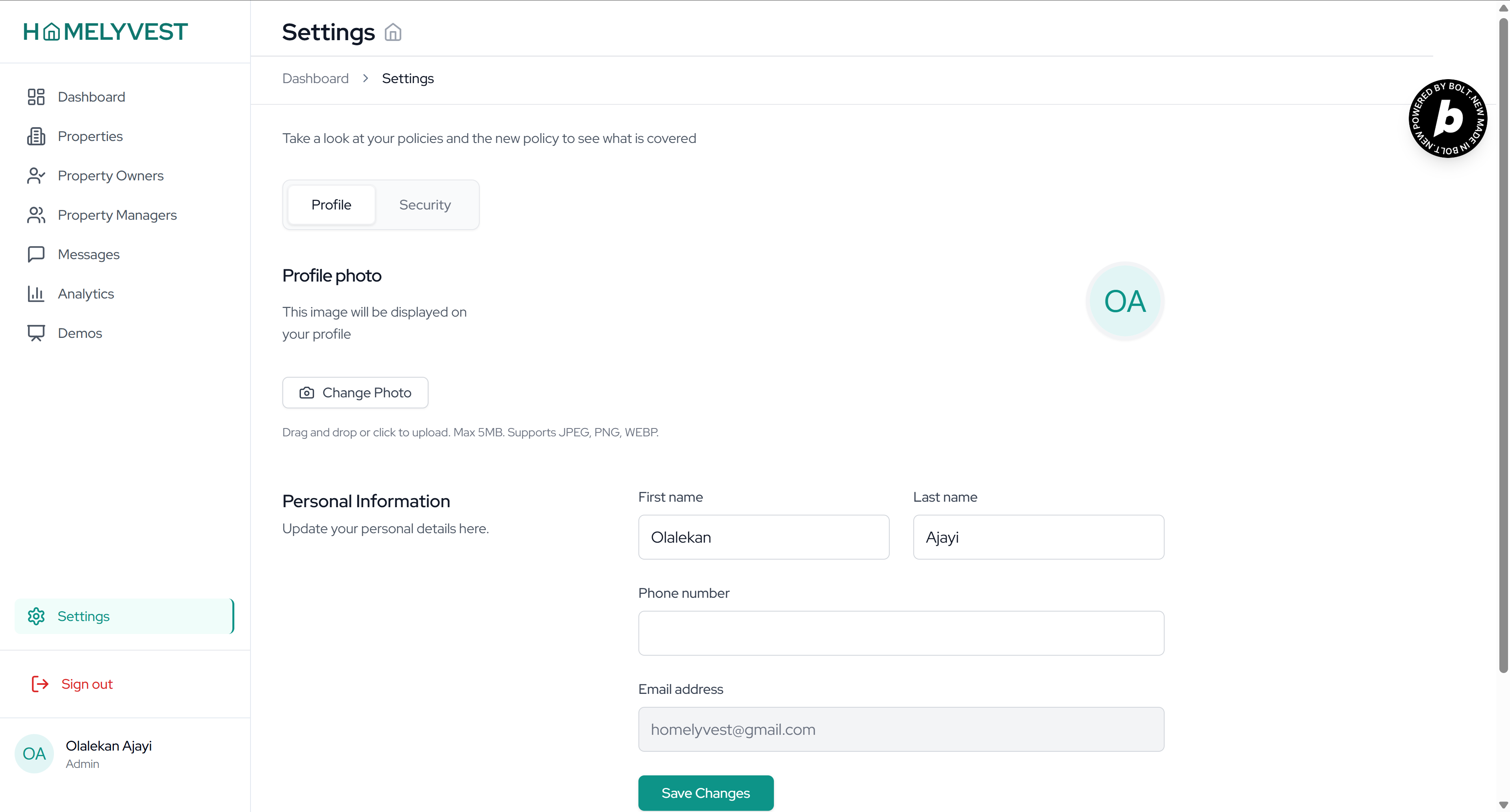Click the First name input field
This screenshot has width=1510, height=812.
pyautogui.click(x=763, y=537)
